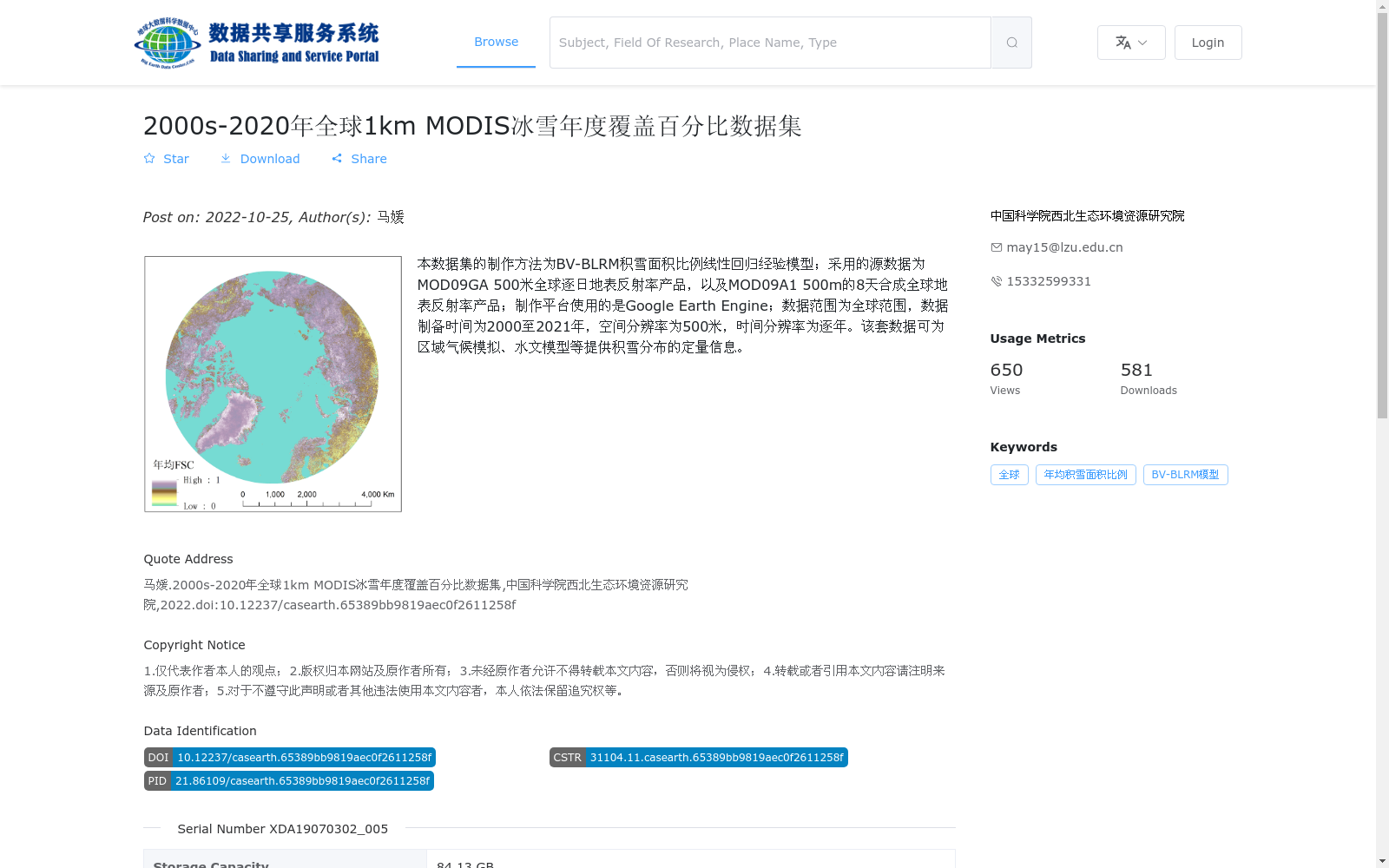1389x868 pixels.
Task: Click the Share icon
Action: (x=337, y=158)
